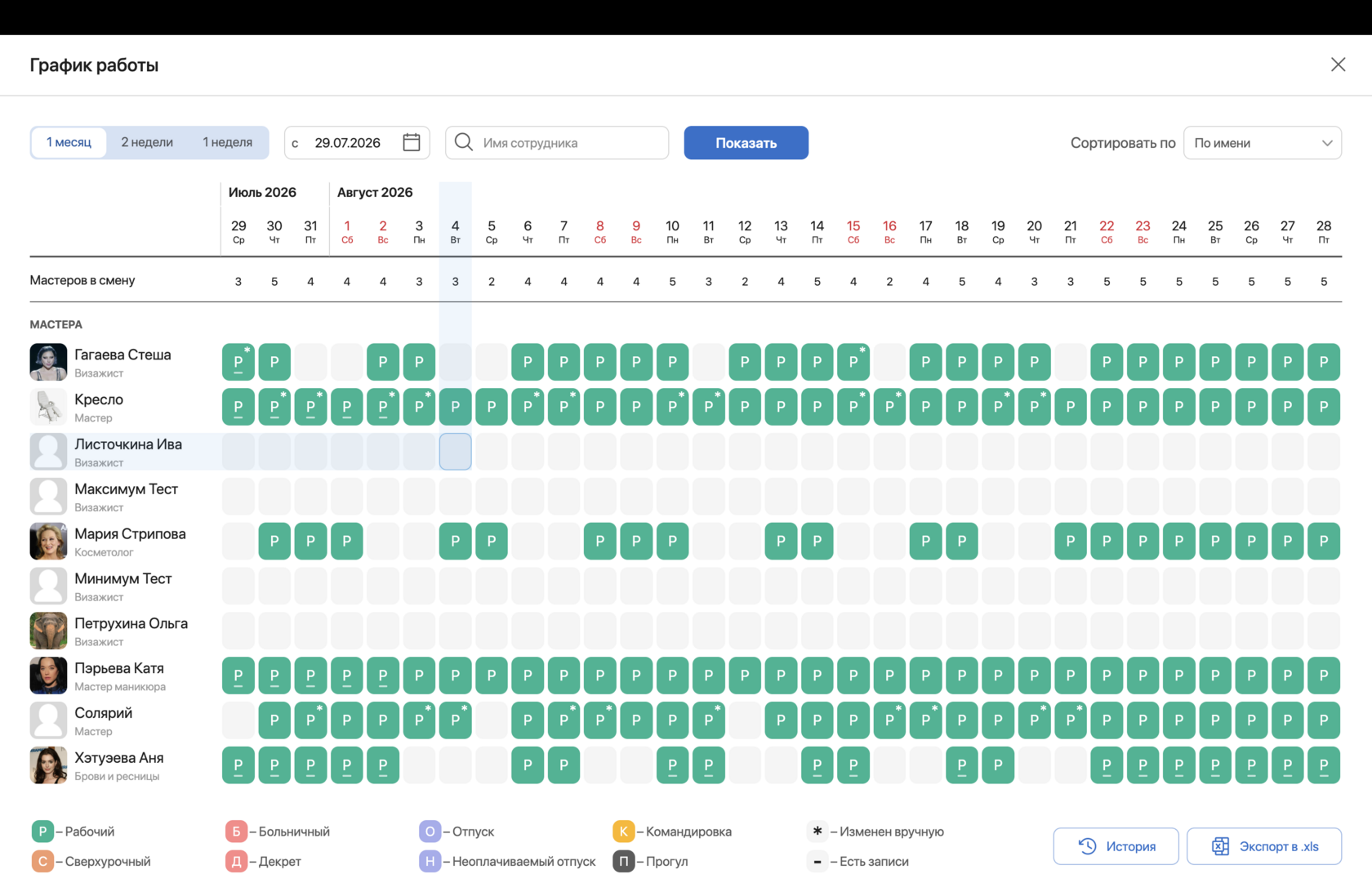Screen dimensions: 1372x892
Task: Open the По имени sort dropdown
Action: (x=1262, y=142)
